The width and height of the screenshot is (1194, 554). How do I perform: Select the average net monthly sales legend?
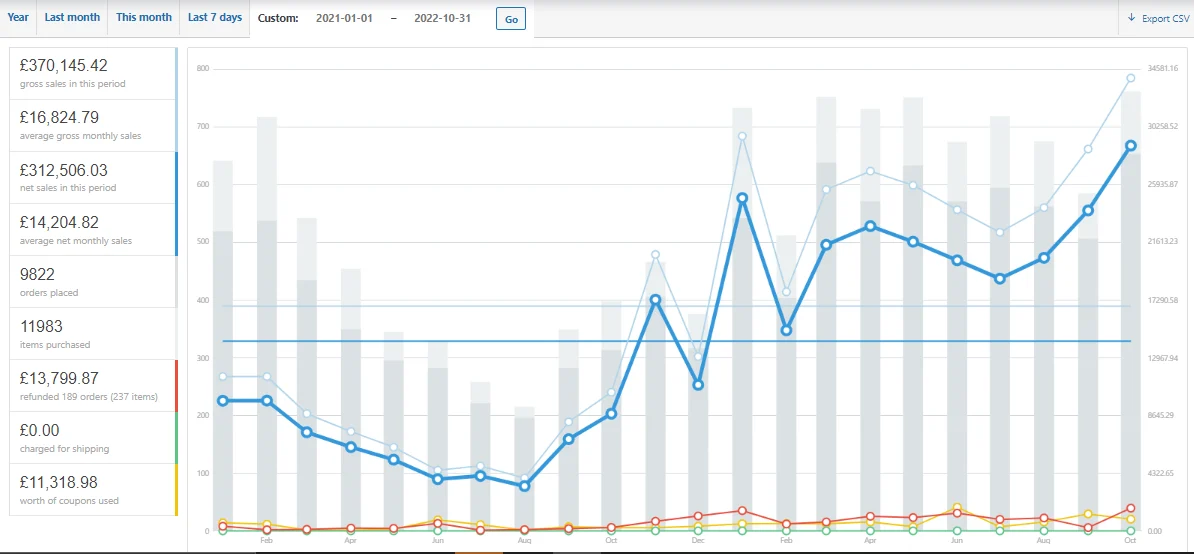[93, 230]
